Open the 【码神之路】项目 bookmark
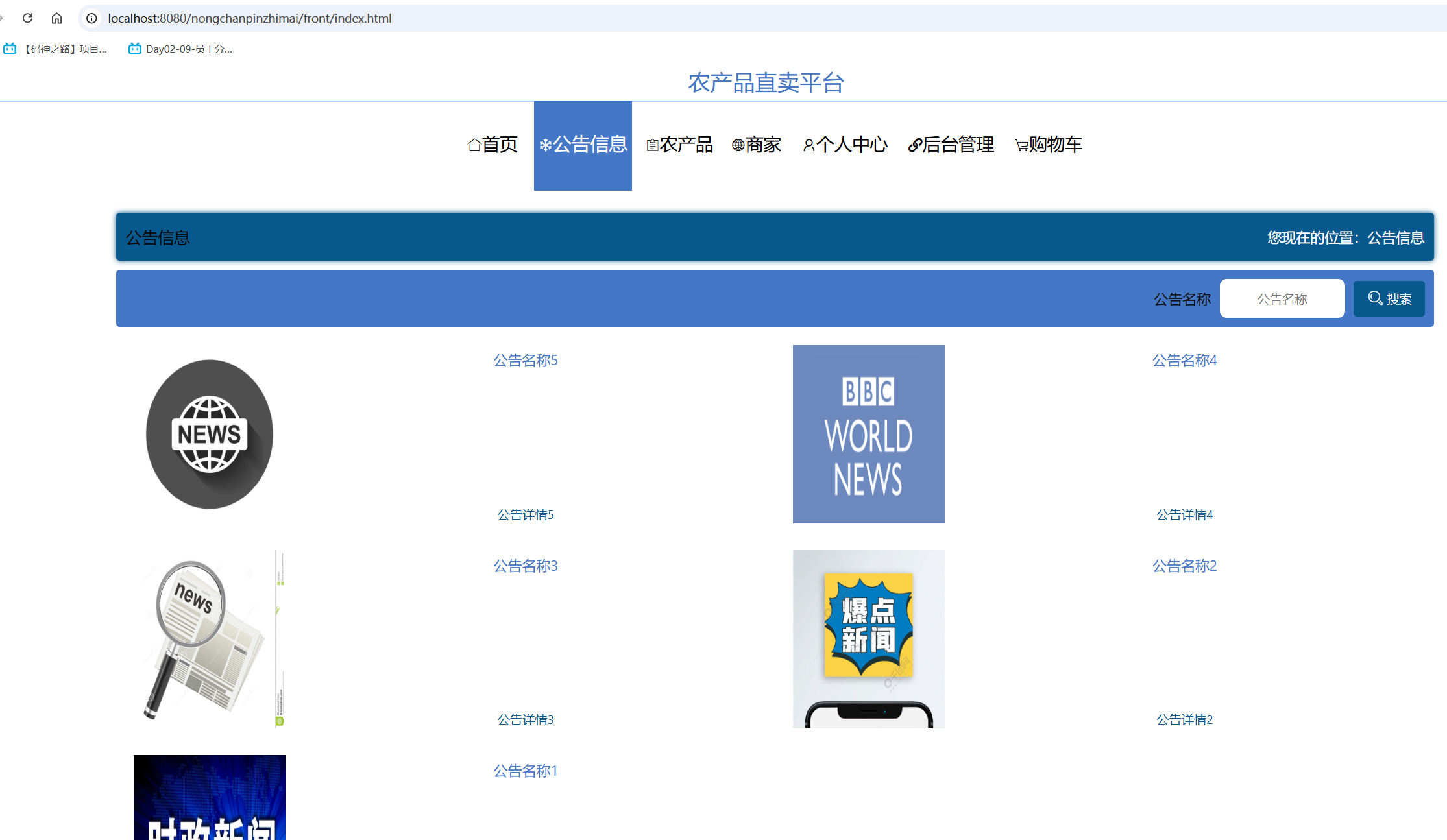The image size is (1447, 840). pos(57,48)
